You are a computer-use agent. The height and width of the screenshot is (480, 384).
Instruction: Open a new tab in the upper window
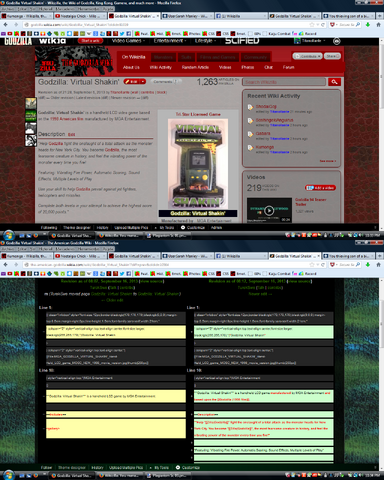tap(379, 16)
